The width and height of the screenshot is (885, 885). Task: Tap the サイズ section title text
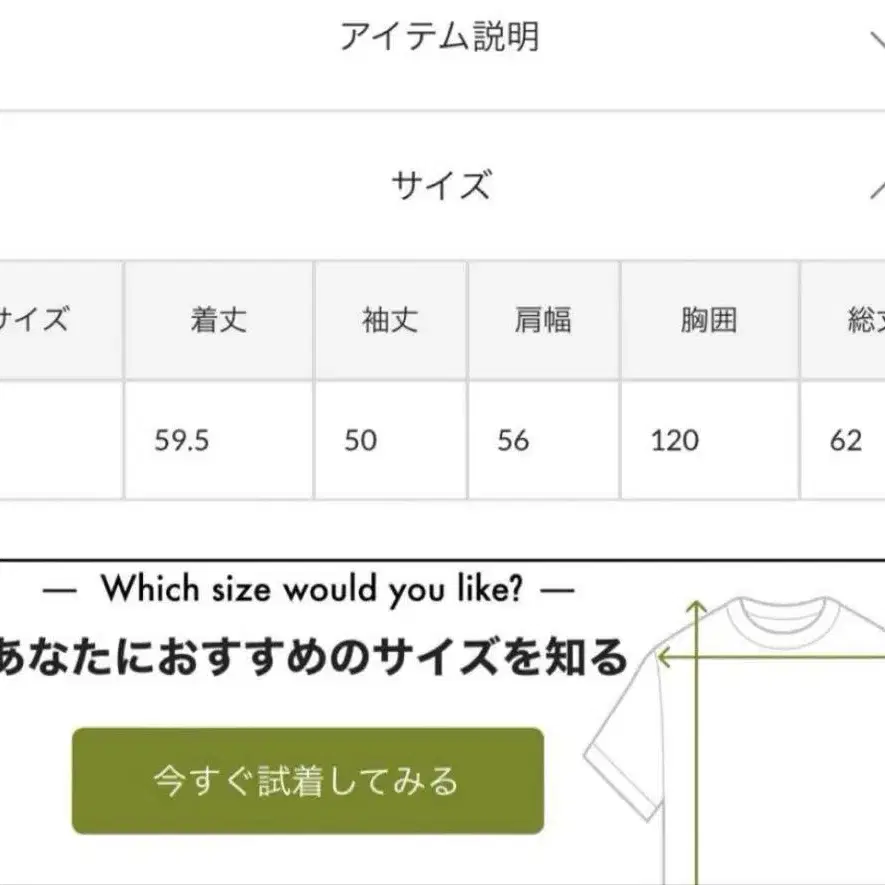point(441,187)
